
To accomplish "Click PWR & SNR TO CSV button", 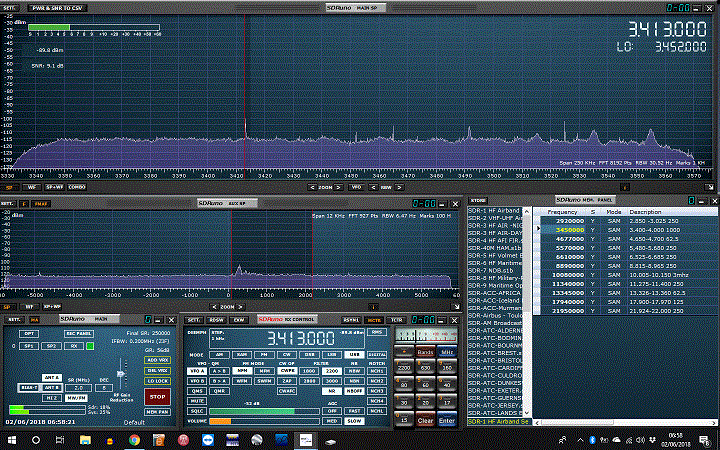I will pos(57,8).
